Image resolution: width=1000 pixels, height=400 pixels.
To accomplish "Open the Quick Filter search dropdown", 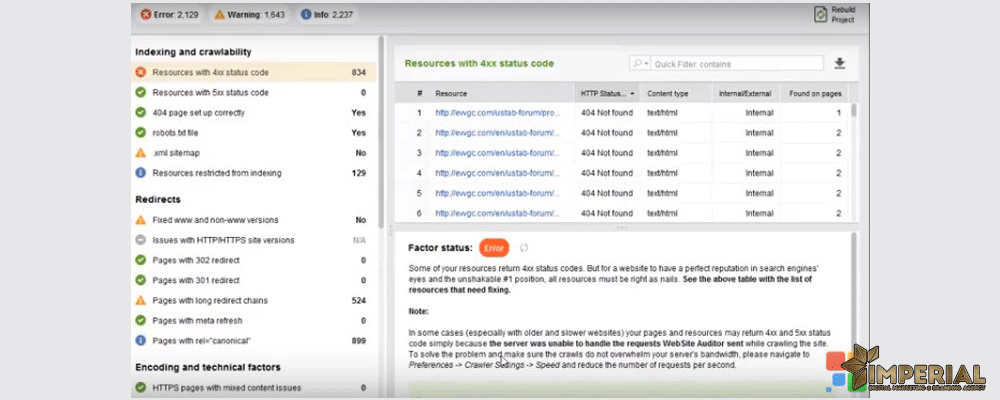I will [640, 64].
